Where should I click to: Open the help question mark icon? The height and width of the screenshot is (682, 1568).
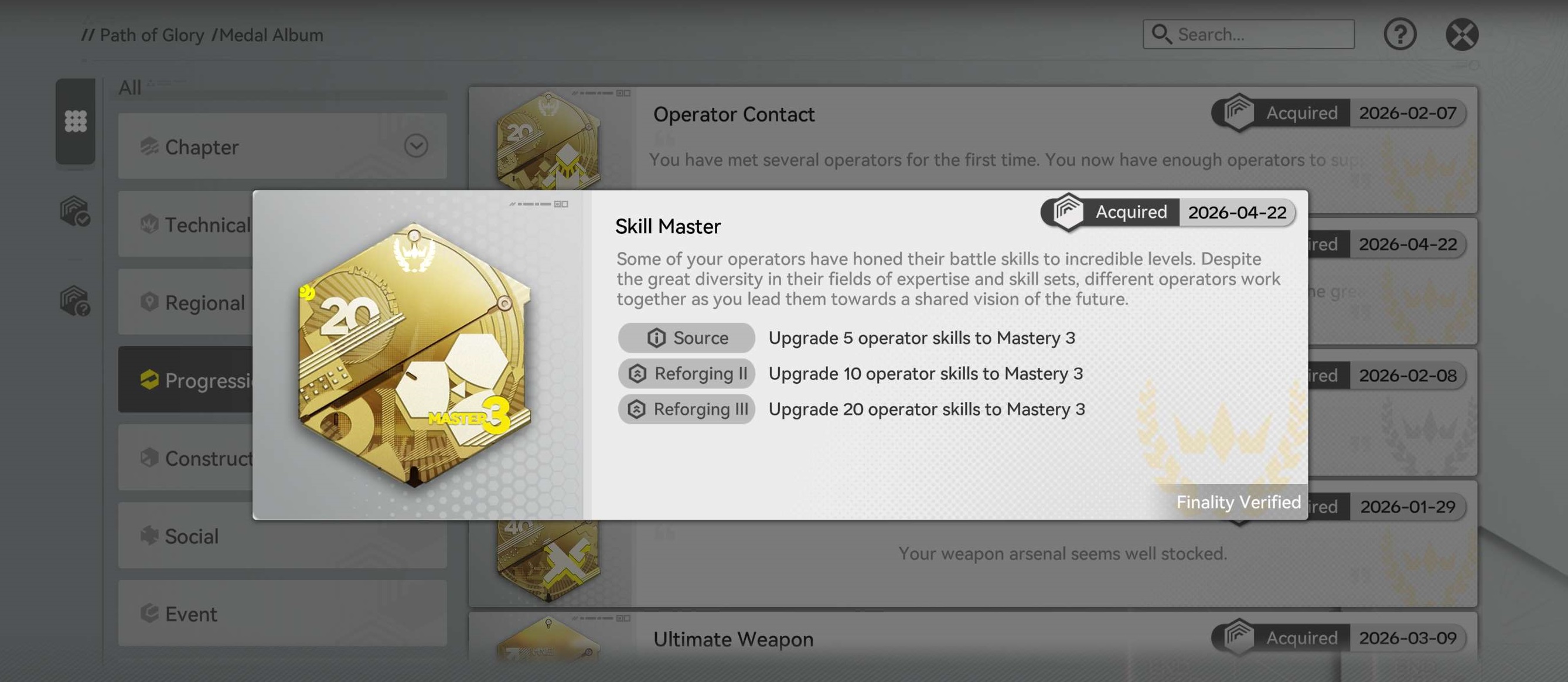1399,34
